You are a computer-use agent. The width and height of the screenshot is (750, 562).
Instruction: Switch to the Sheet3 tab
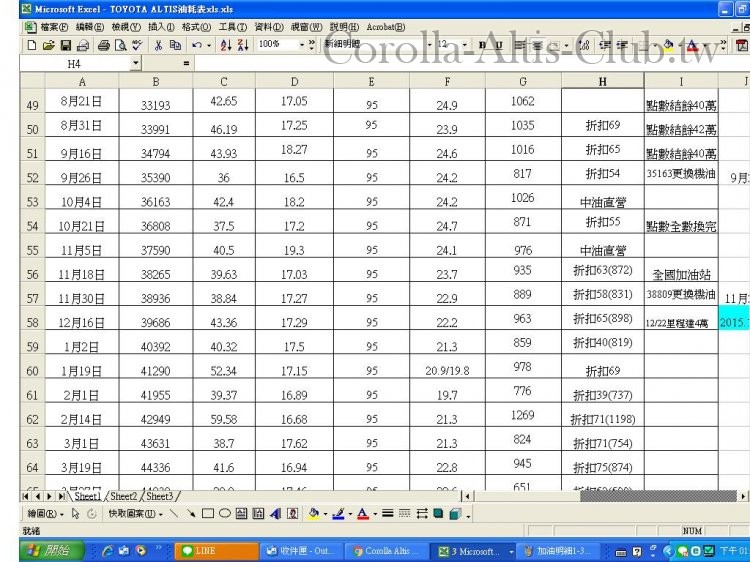(x=159, y=496)
